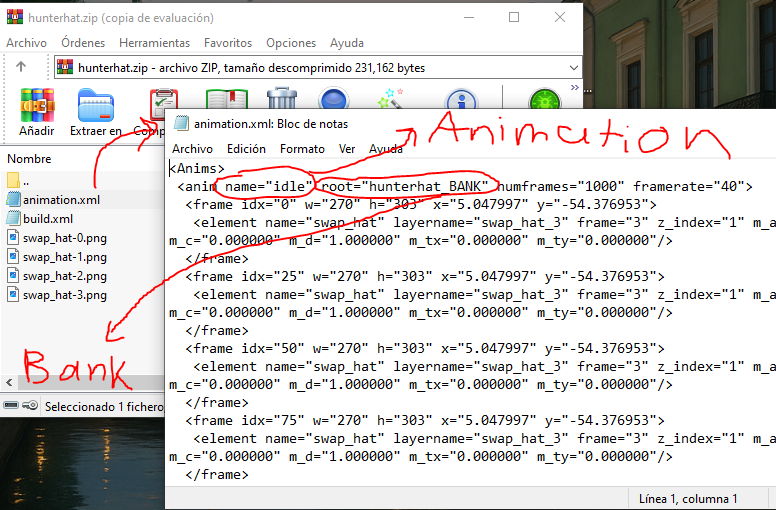The width and height of the screenshot is (776, 510).
Task: Click left arrow of WinRAR horizontal scrollbar
Action: pyautogui.click(x=9, y=382)
